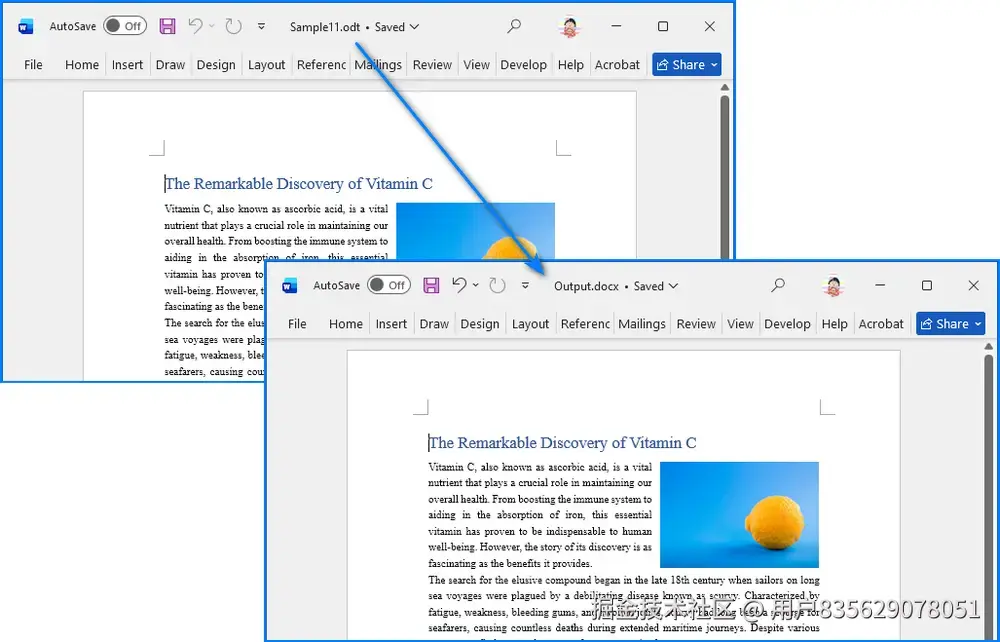Click scroll-up arrow in Sample11.odt window
Viewport: 1000px width, 642px height.
[x=724, y=87]
